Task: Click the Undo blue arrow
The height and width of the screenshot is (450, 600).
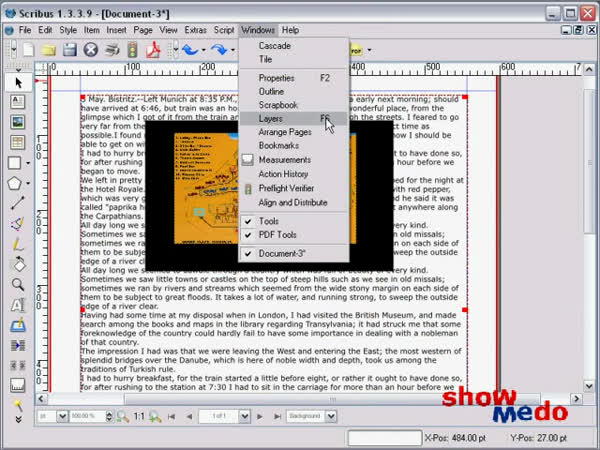Action: pos(190,50)
